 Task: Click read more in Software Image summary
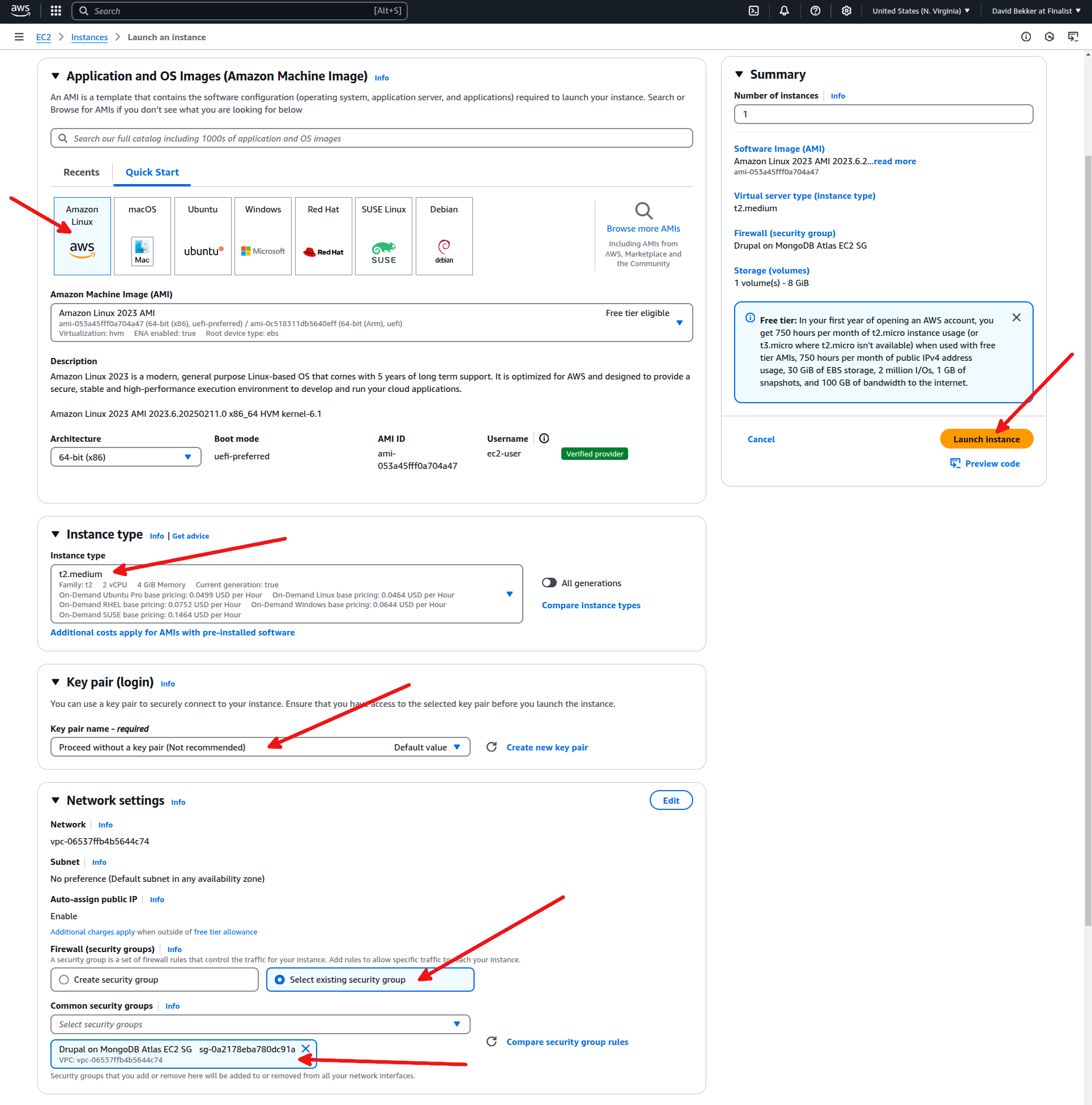(895, 161)
